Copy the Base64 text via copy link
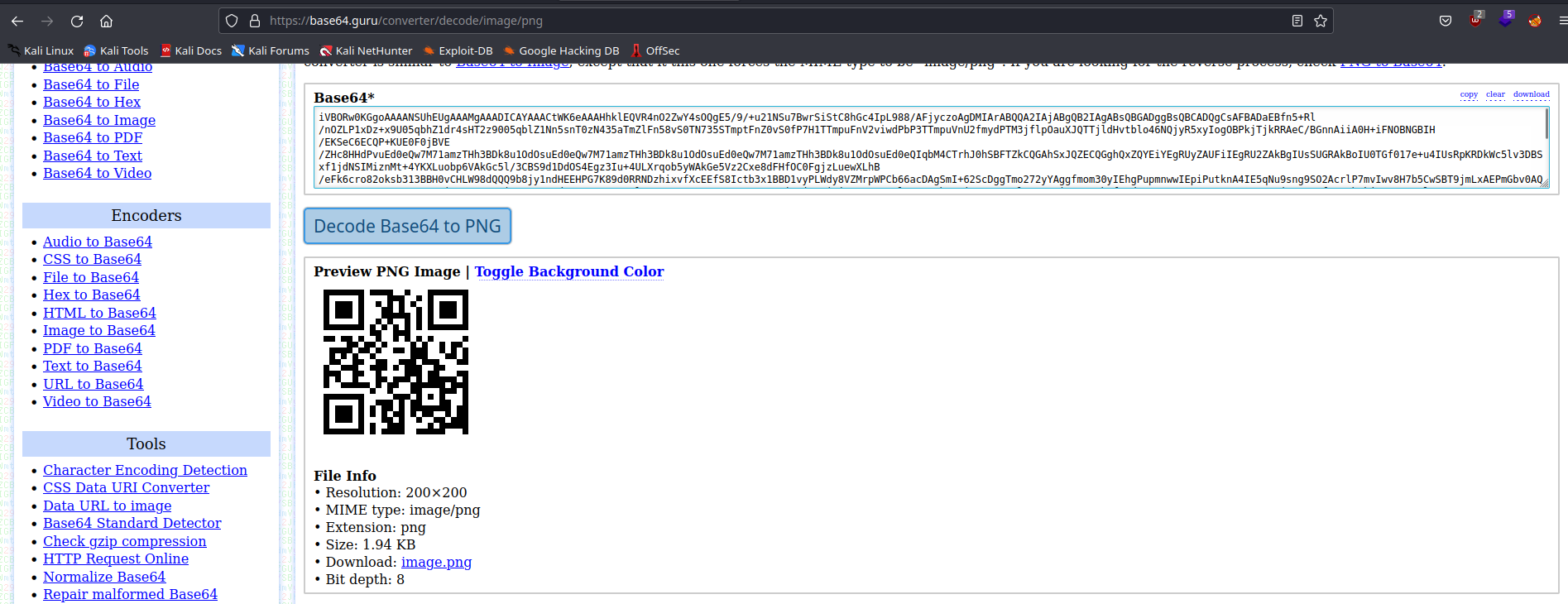The height and width of the screenshot is (604, 1568). [1469, 94]
